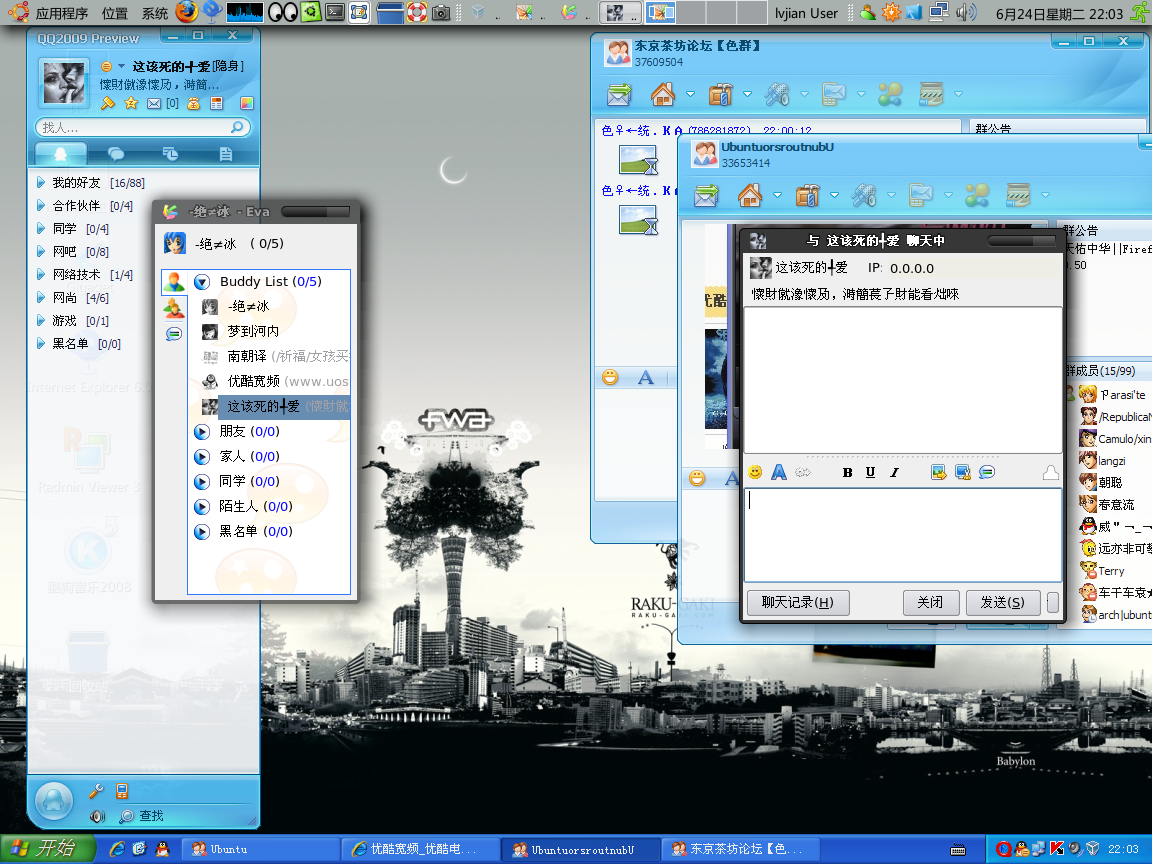The image size is (1152, 864).
Task: Open emoticon picker in Eva chat window
Action: click(755, 472)
